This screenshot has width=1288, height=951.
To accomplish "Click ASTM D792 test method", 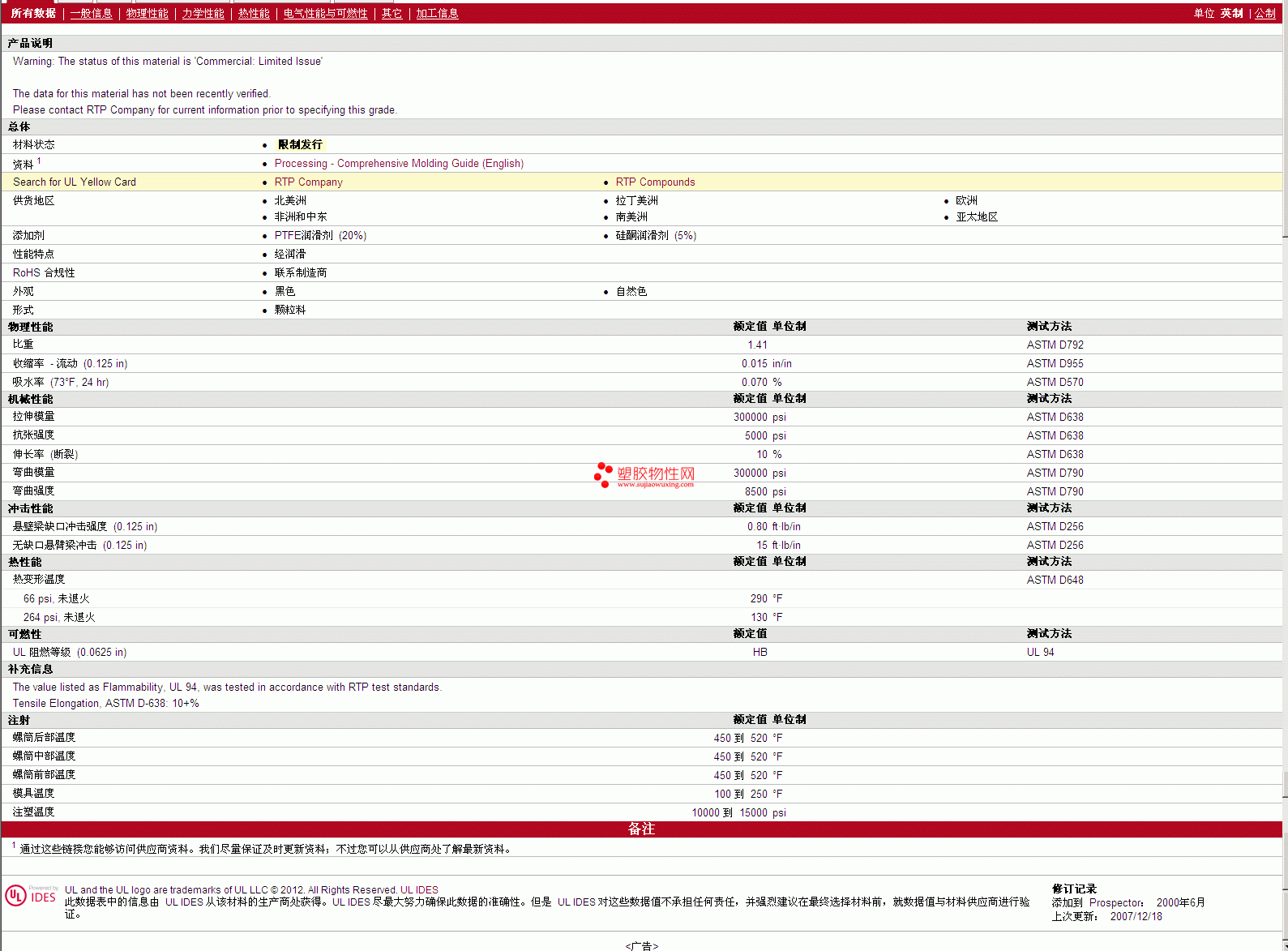I will click(1055, 345).
